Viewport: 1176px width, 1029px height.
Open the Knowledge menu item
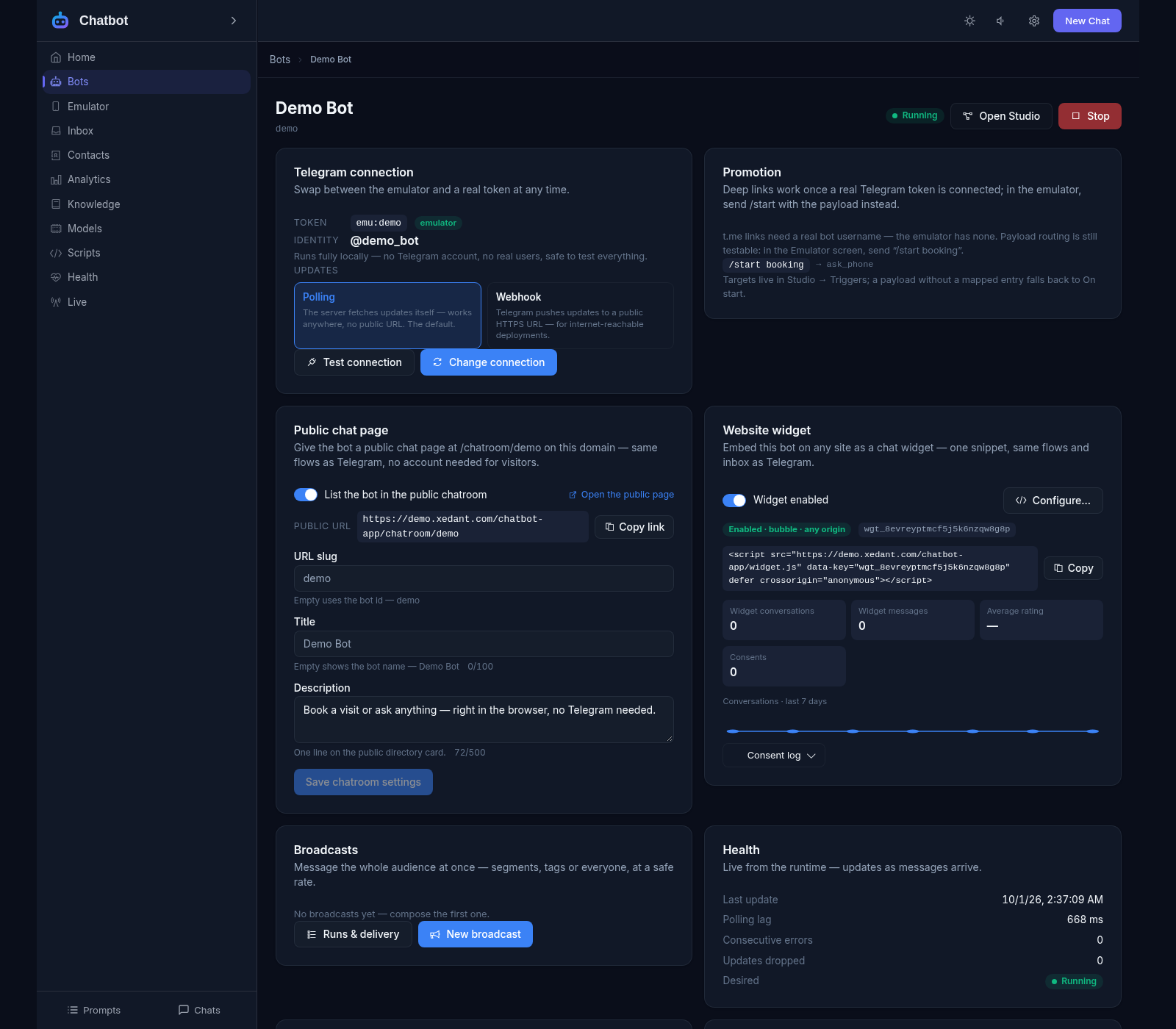coord(147,204)
